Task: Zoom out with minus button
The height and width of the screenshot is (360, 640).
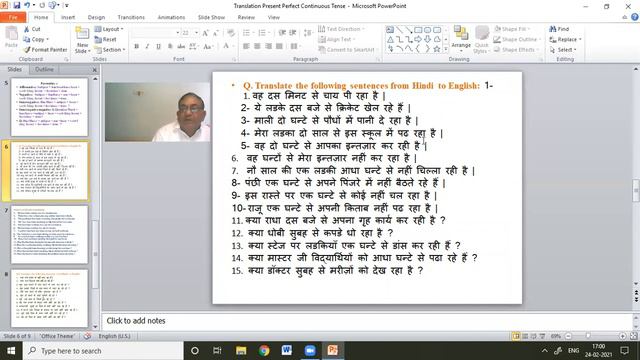Action: click(568, 336)
